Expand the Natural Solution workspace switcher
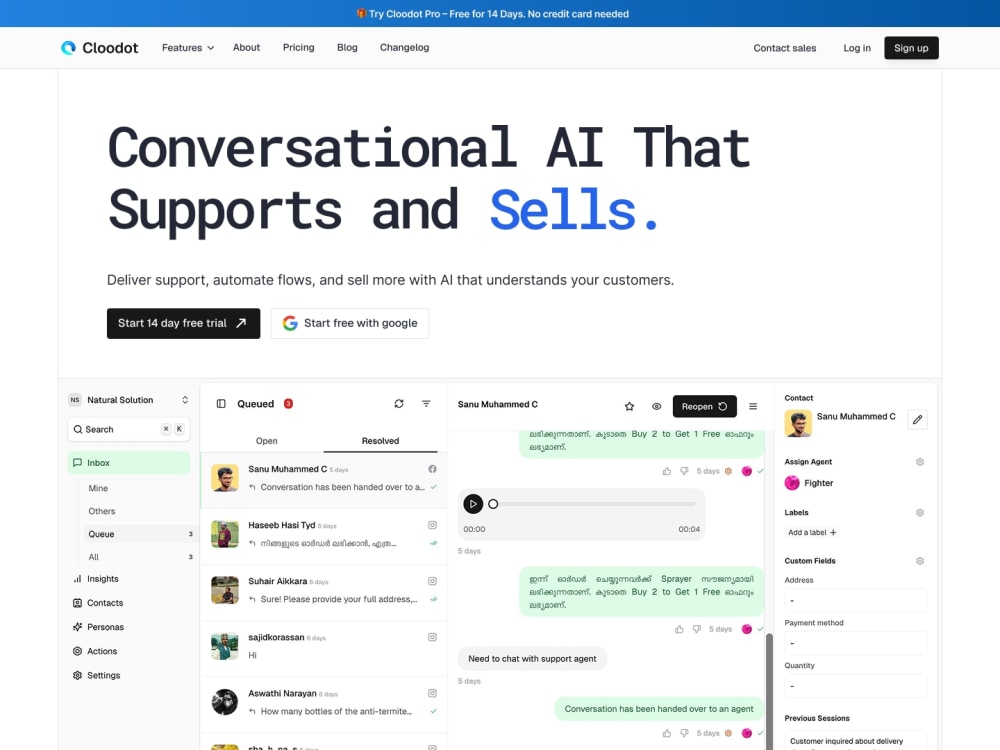Viewport: 1000px width, 750px height. click(x=129, y=400)
